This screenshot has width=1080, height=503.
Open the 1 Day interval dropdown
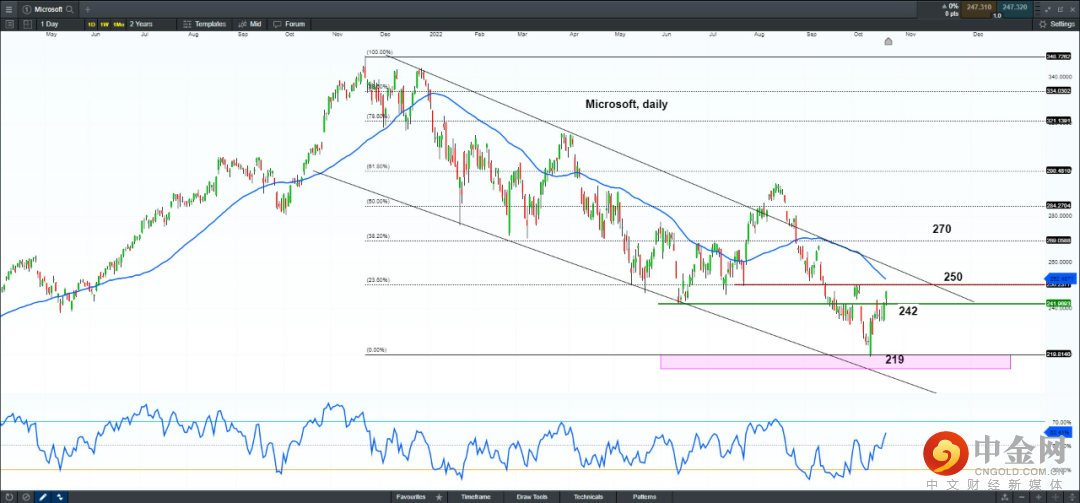[52, 23]
